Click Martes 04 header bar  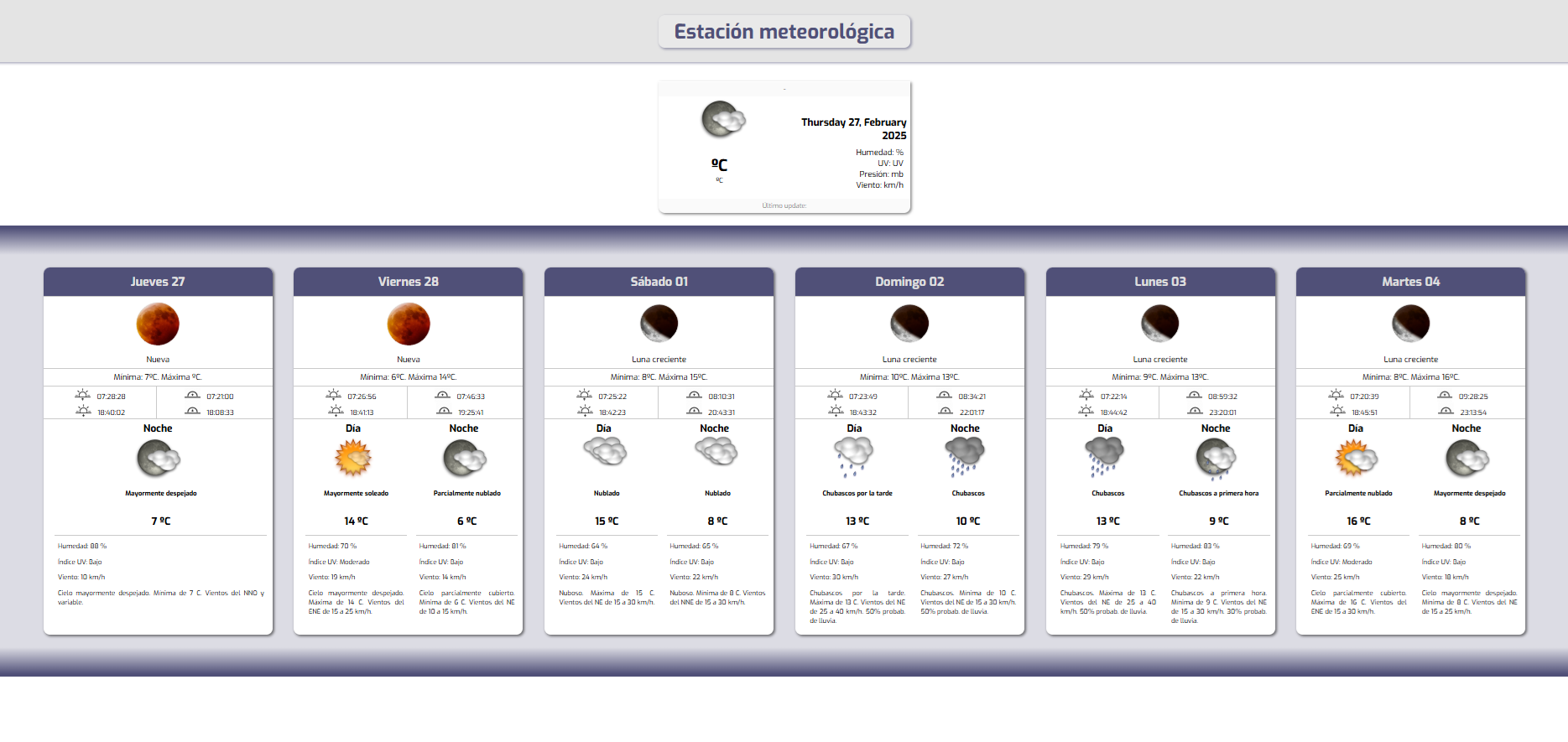click(x=1410, y=282)
